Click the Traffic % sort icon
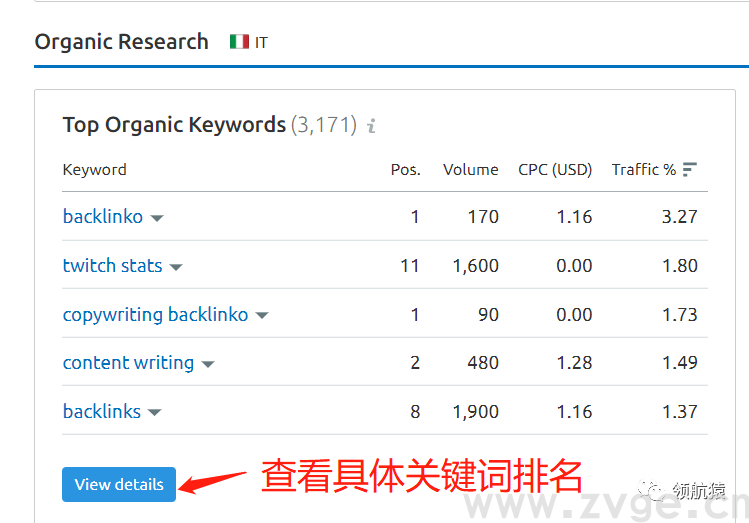 tap(689, 170)
